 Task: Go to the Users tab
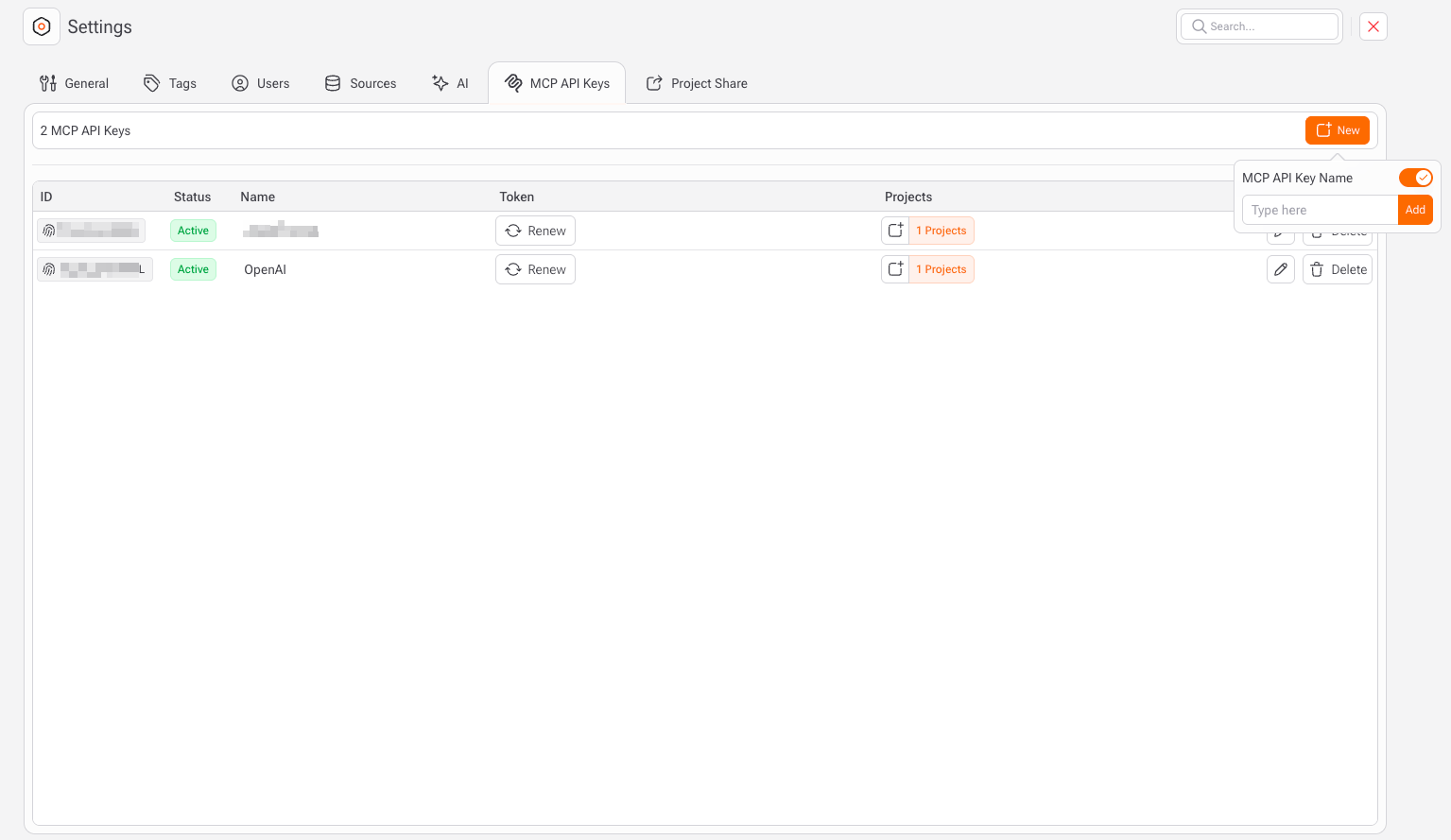tap(261, 83)
